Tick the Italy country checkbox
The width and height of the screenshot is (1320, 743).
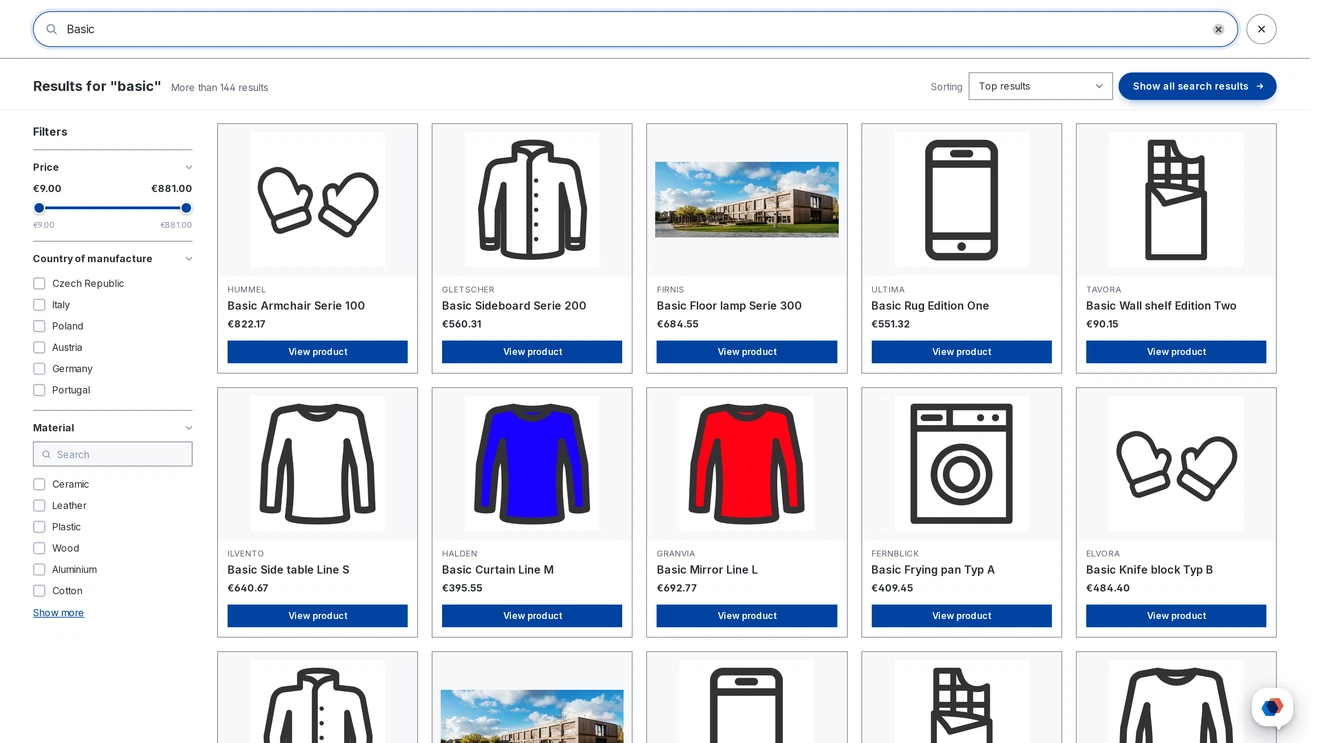coord(39,305)
